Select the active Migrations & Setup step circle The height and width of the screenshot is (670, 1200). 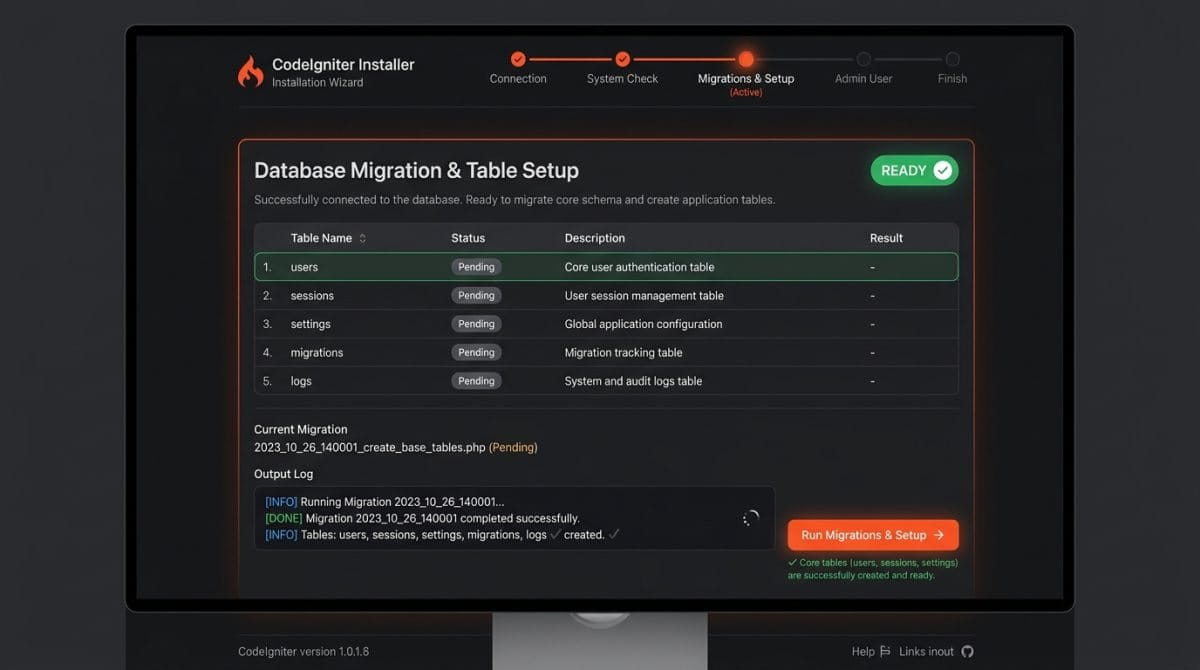pos(746,59)
